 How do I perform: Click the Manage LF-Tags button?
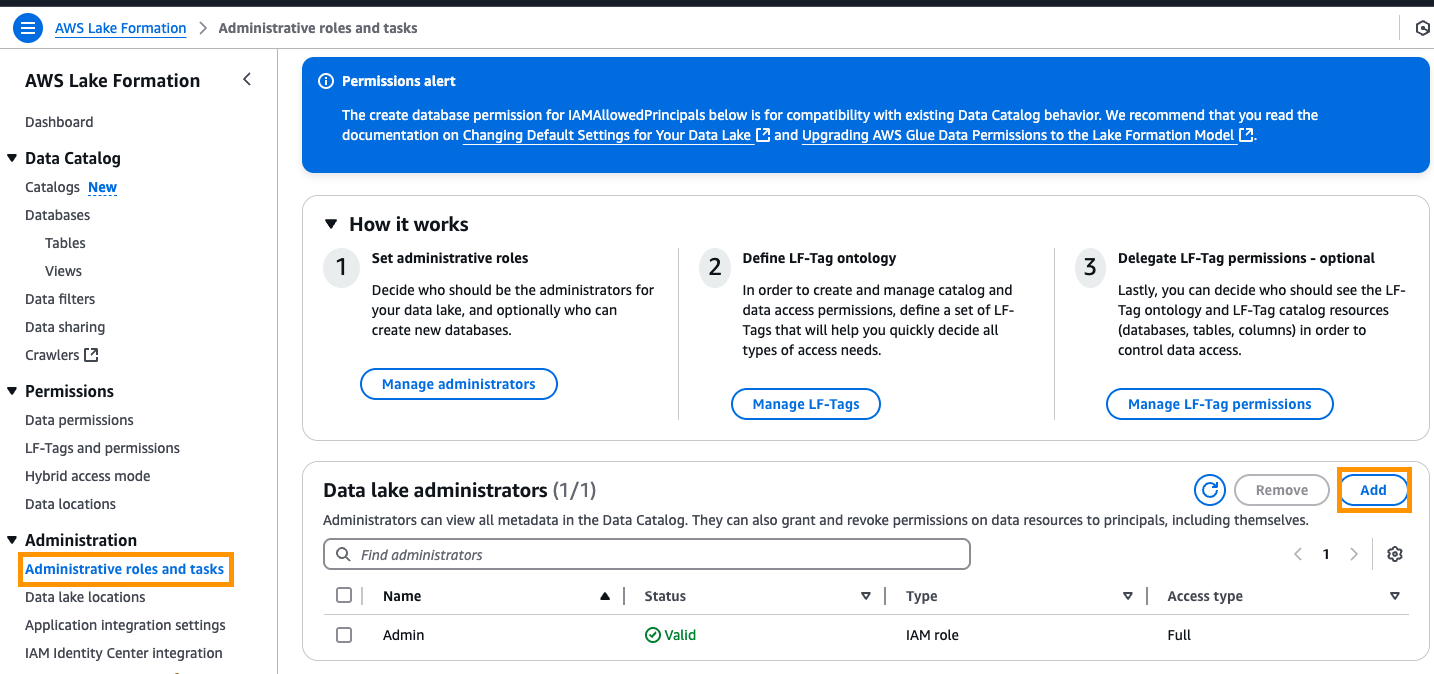tap(806, 404)
